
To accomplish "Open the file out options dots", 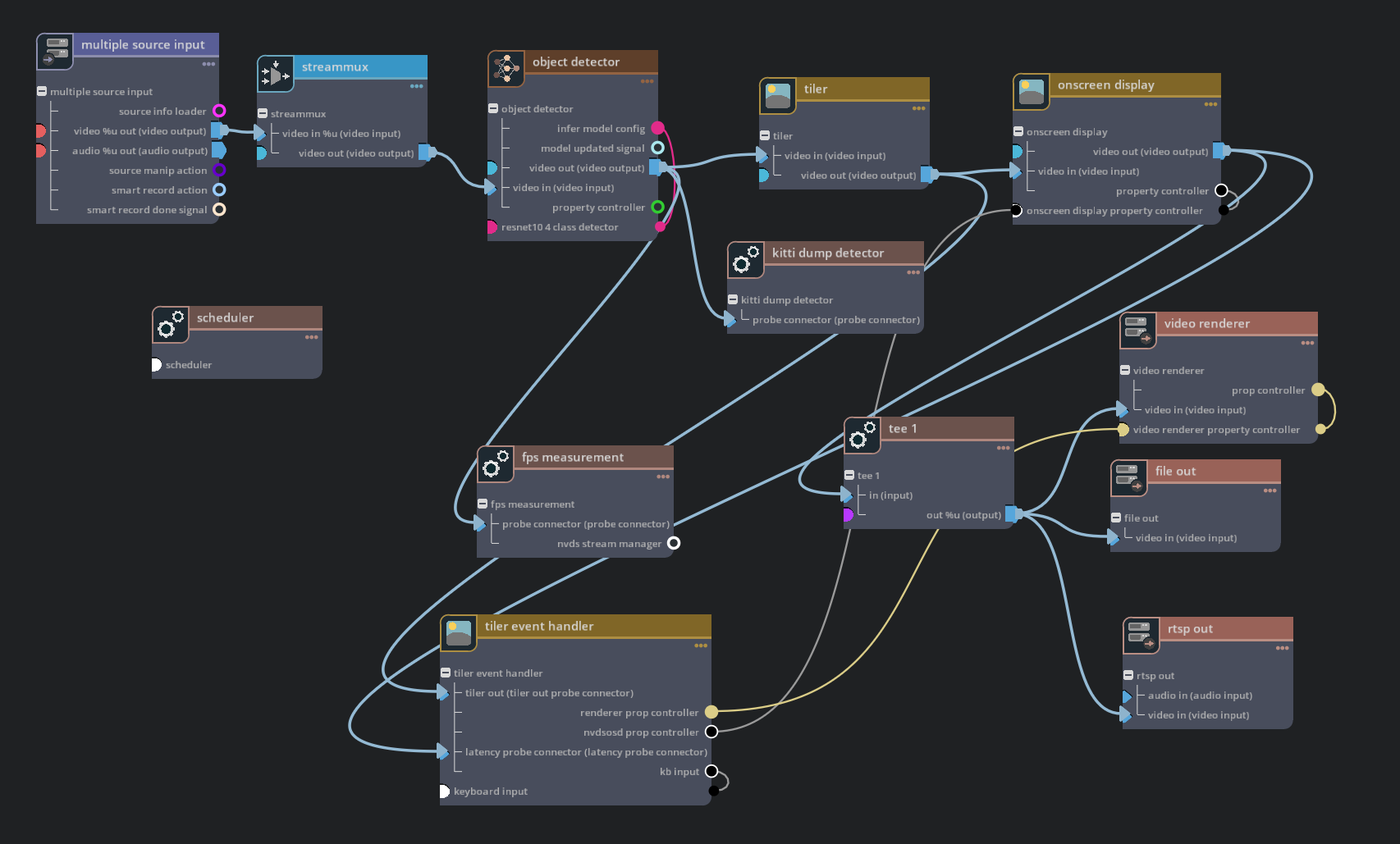I will coord(1270,490).
